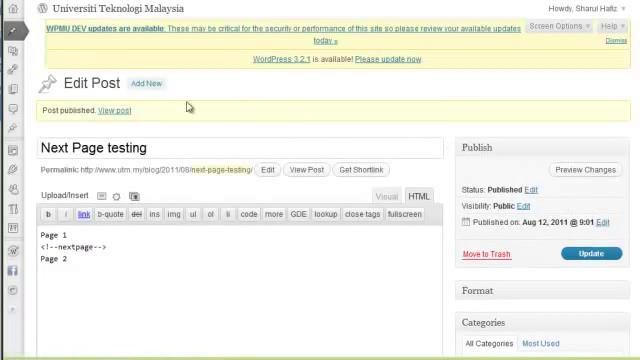Screen dimensions: 640x360
Task: Expand the Help dropdown
Action: click(x=613, y=26)
